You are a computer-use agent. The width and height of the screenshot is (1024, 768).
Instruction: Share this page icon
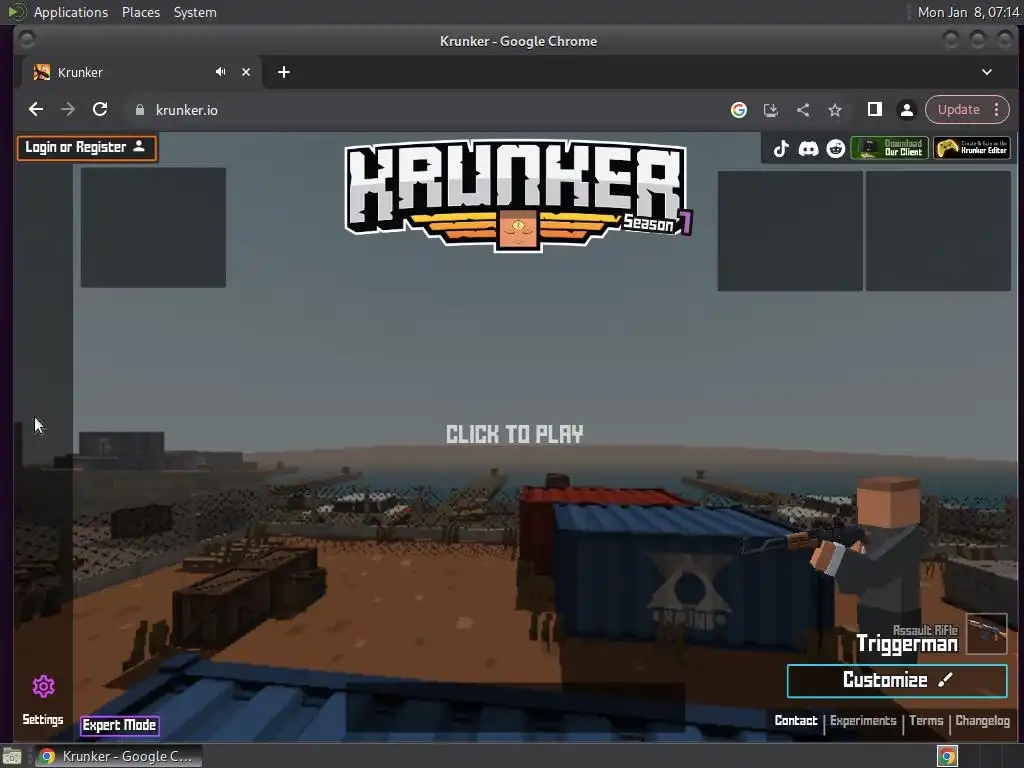click(803, 110)
